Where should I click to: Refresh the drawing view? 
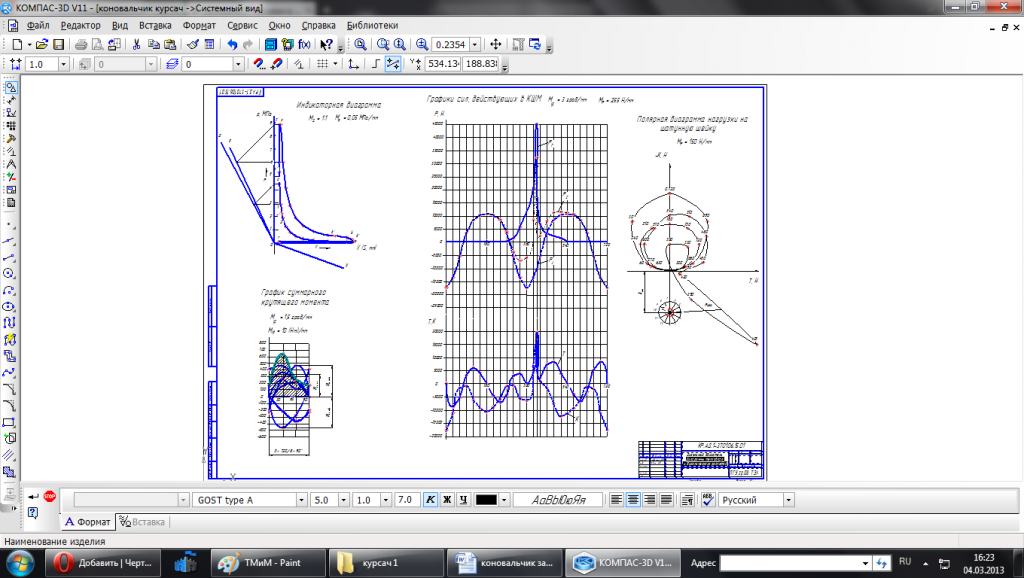click(536, 44)
